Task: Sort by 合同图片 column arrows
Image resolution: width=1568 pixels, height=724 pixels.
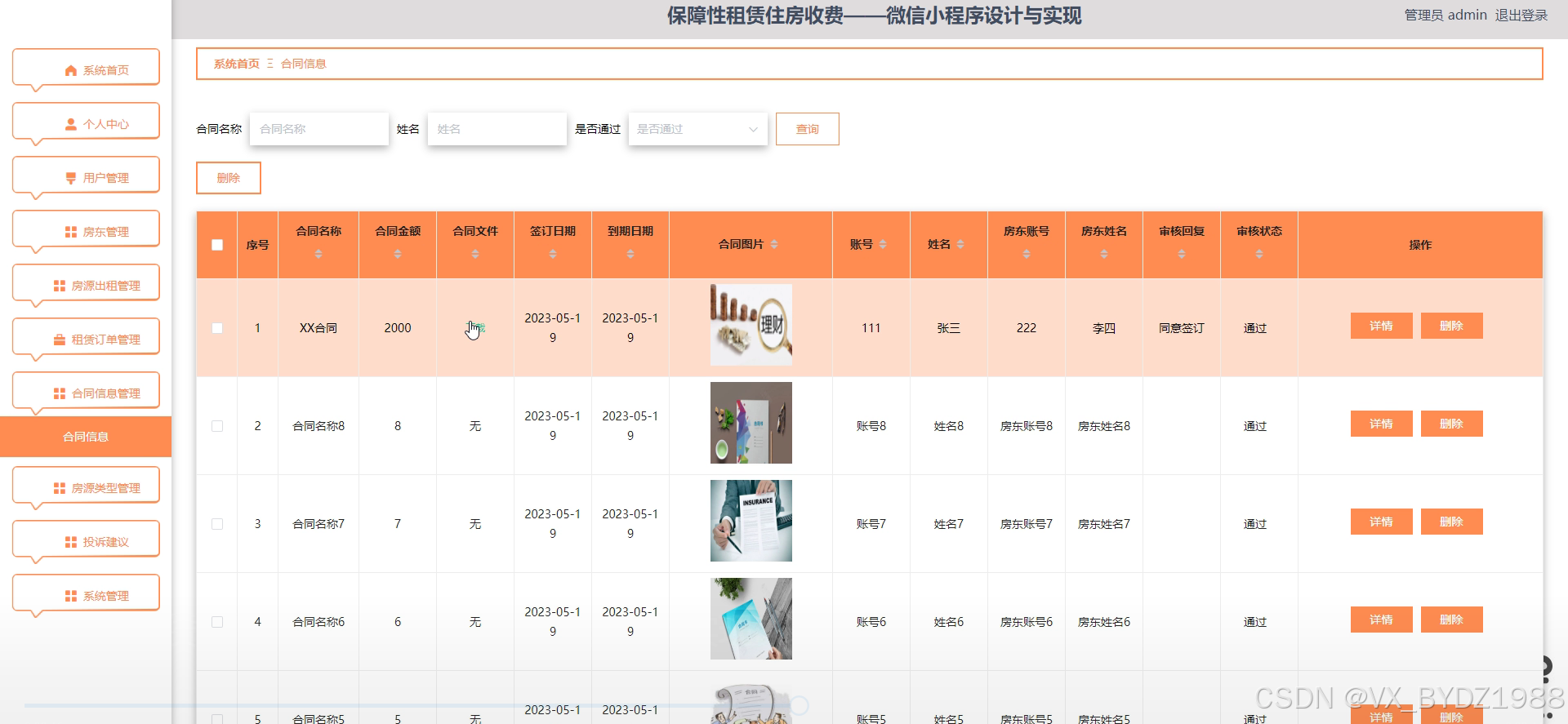Action: [774, 245]
